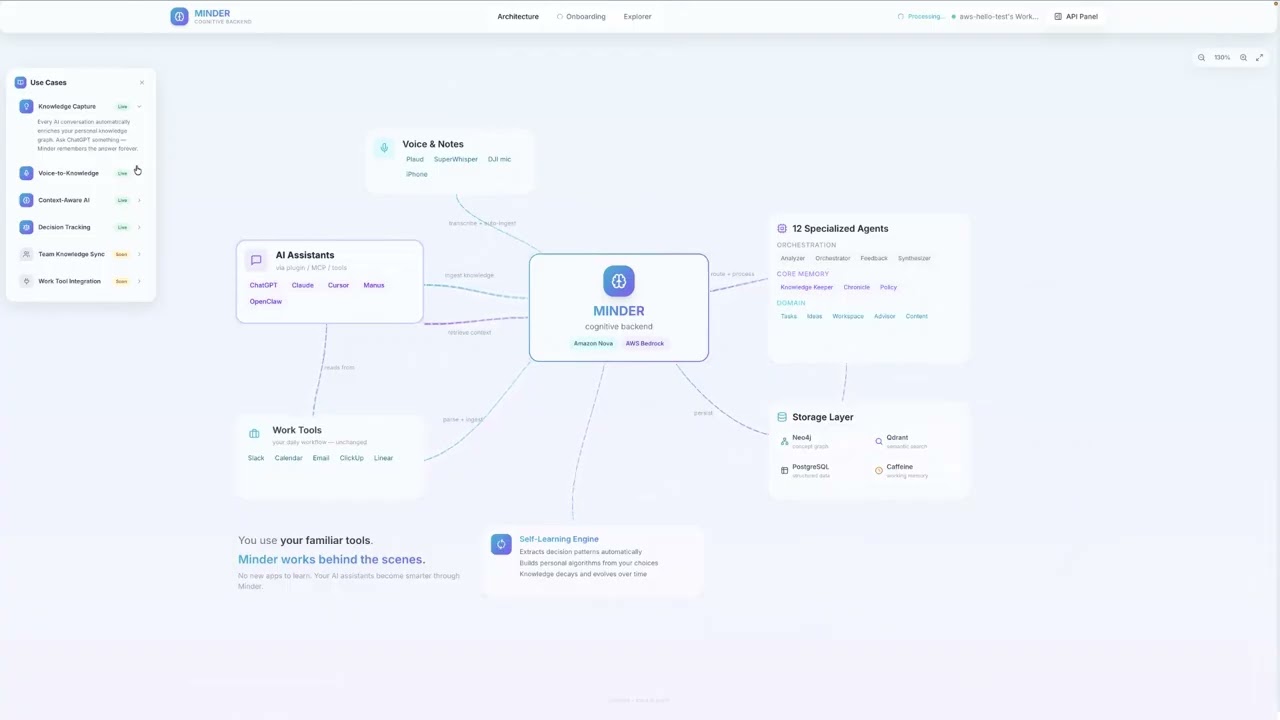1280x720 pixels.
Task: Collapse the Knowledge Capture use case
Action: point(139,106)
